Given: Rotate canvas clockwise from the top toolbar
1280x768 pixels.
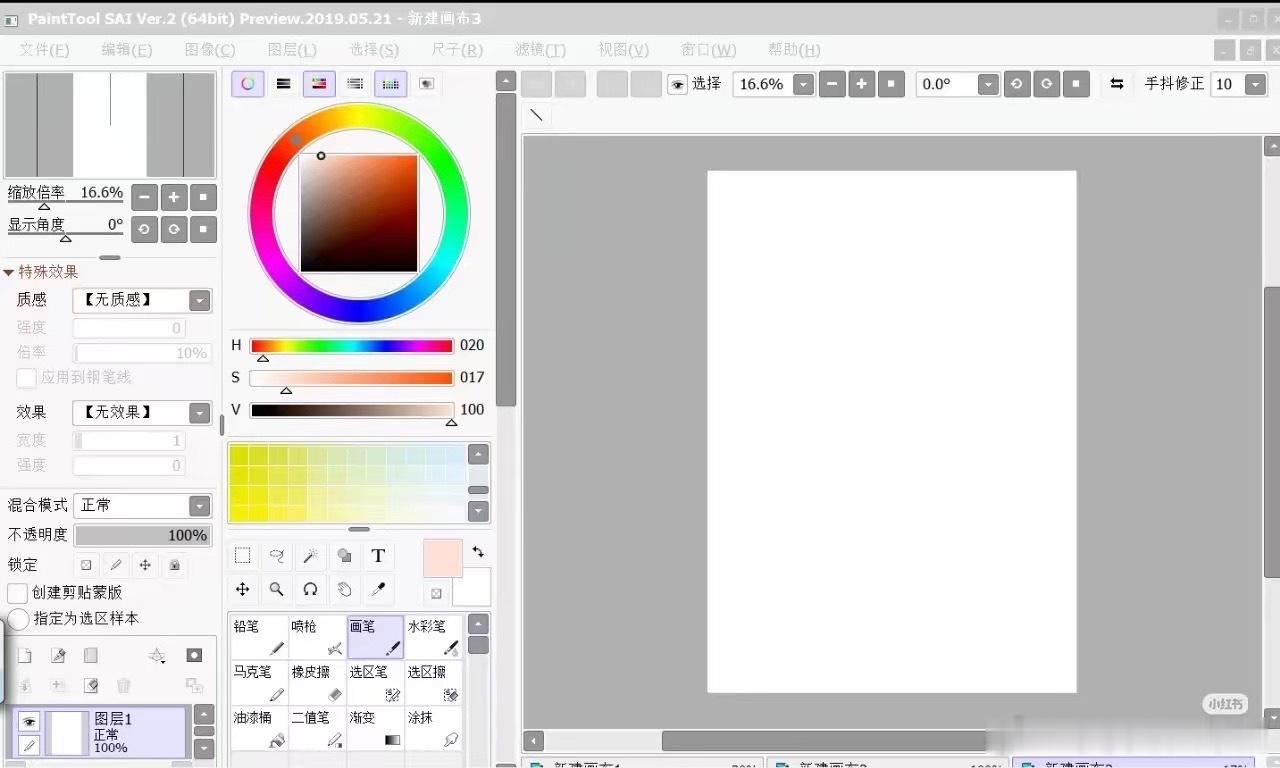Looking at the screenshot, I should pyautogui.click(x=1046, y=84).
